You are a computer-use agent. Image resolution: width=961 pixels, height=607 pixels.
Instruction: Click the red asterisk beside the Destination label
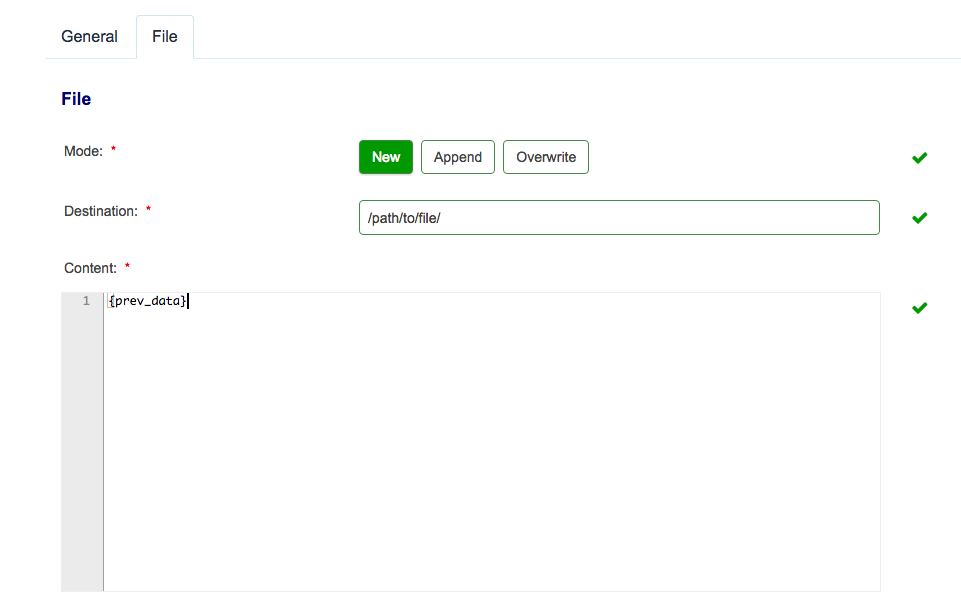(x=148, y=206)
